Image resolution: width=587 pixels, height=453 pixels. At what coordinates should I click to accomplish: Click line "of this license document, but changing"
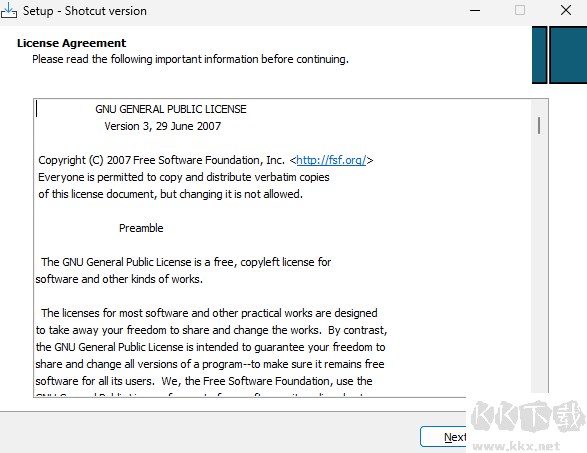[x=170, y=194]
